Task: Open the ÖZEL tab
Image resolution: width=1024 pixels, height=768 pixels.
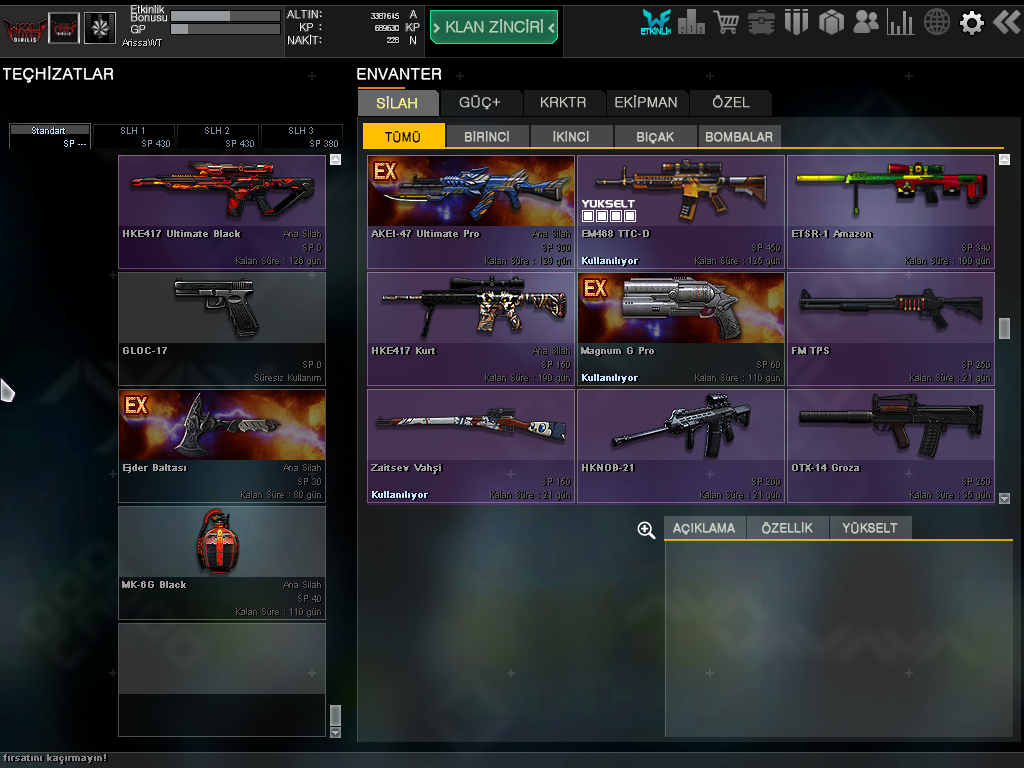Action: click(731, 103)
